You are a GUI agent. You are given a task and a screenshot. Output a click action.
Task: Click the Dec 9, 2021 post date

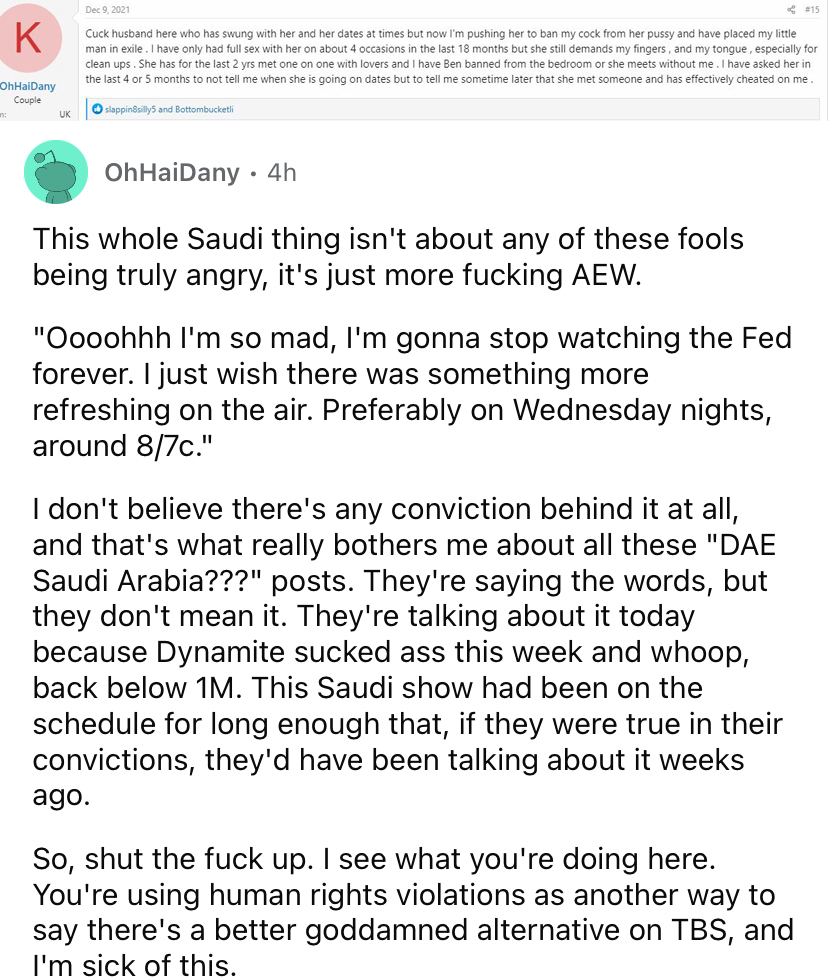coord(107,9)
